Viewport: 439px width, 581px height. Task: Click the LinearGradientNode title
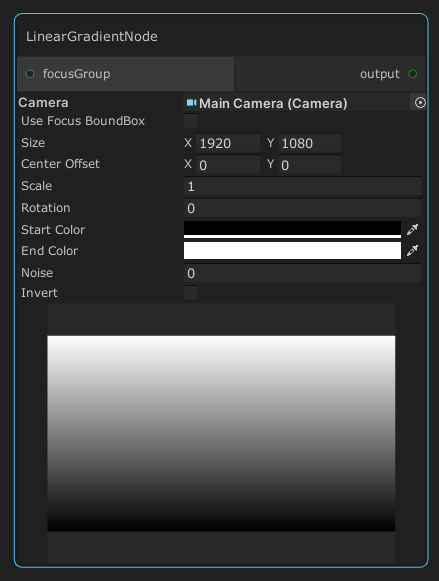pyautogui.click(x=92, y=36)
